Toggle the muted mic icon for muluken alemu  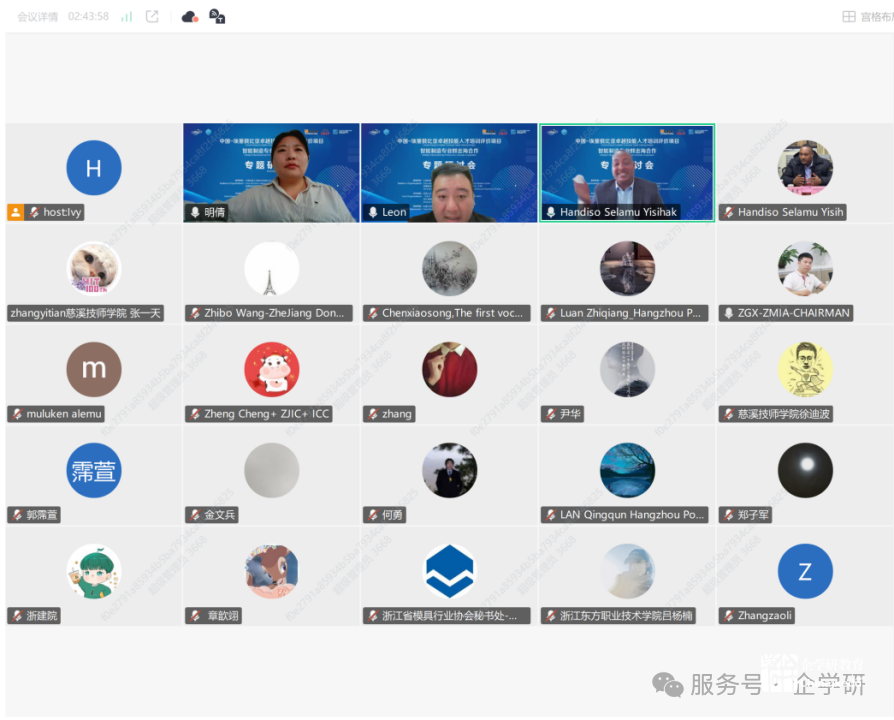click(17, 414)
